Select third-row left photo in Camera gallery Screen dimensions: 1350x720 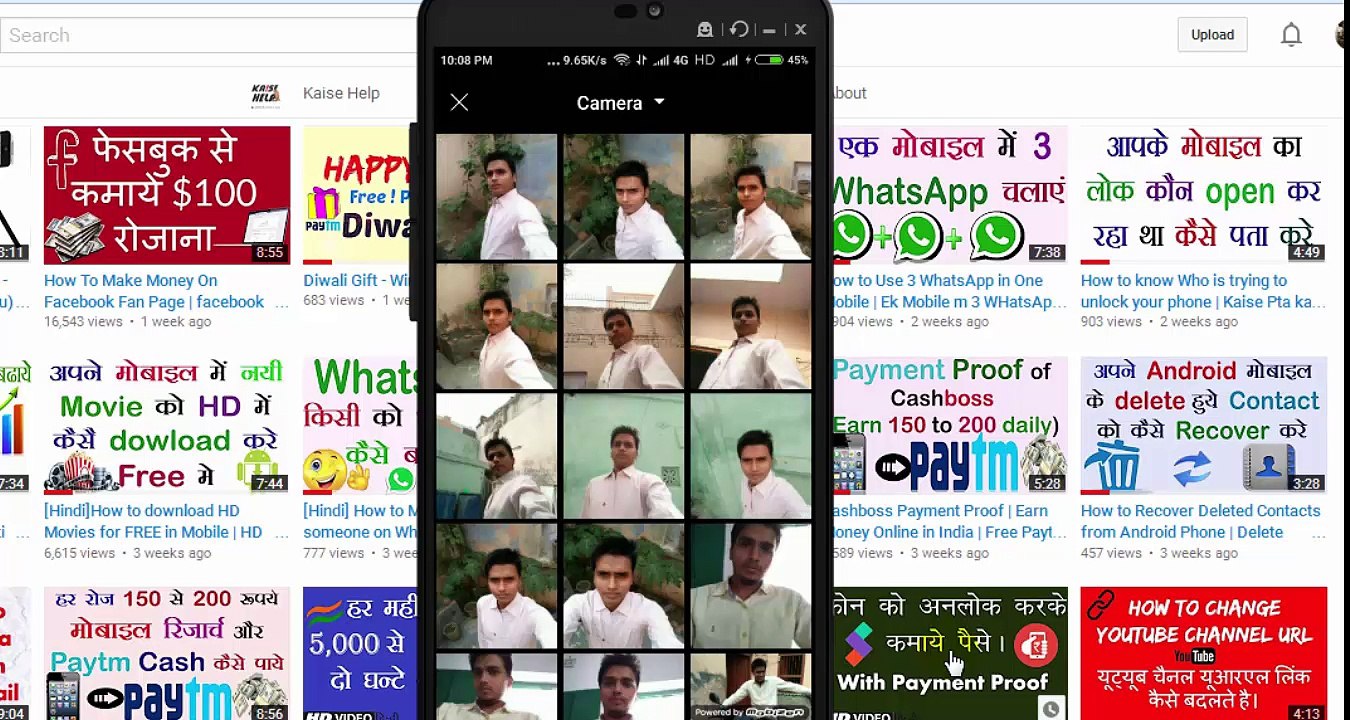tap(496, 456)
